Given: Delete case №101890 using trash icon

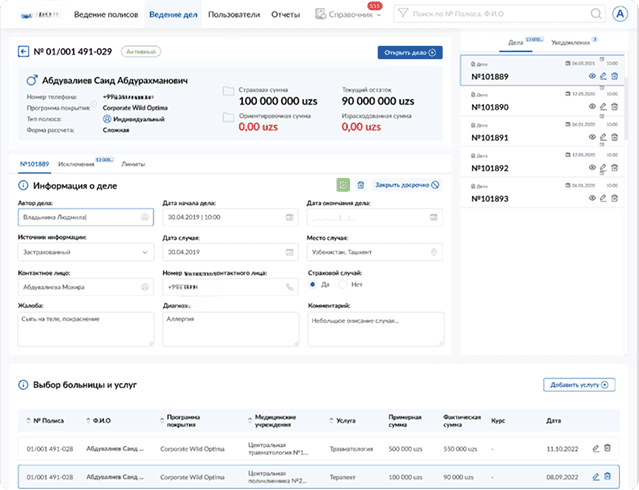Looking at the screenshot, I should pos(615,107).
